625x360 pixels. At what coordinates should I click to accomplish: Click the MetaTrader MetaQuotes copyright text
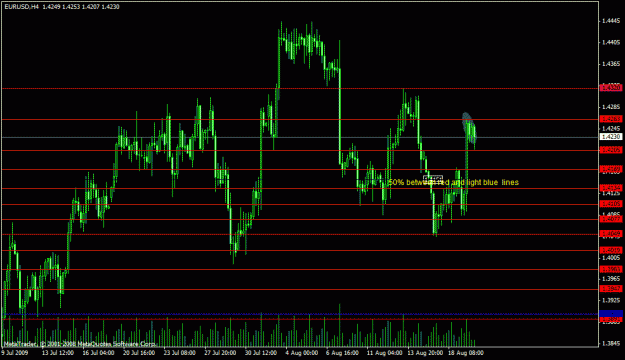[x=80, y=344]
